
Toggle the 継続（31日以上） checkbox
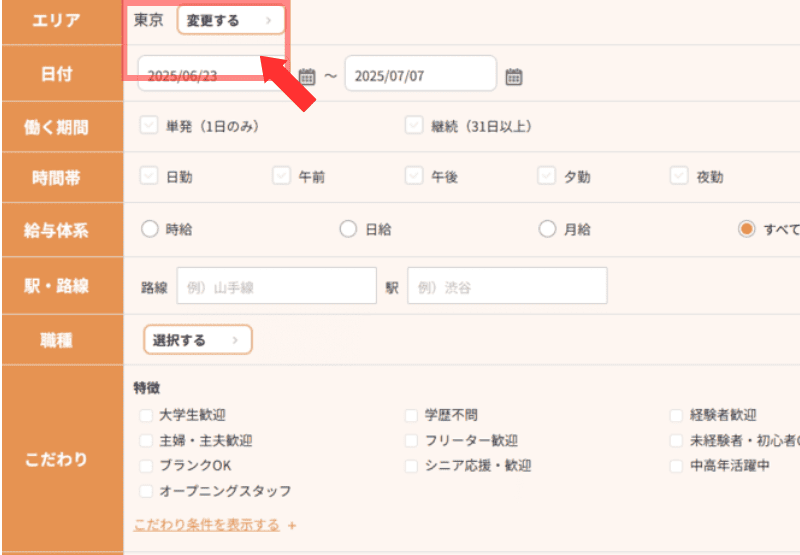(x=414, y=125)
